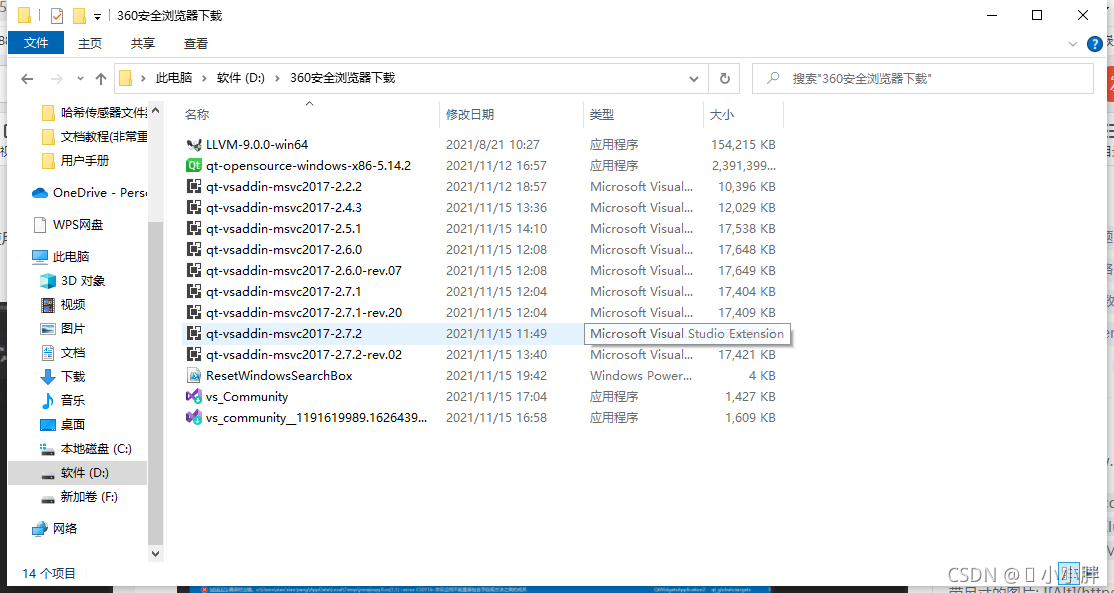
Task: Expand the chevron after 此电脑 in address bar
Action: pos(205,78)
